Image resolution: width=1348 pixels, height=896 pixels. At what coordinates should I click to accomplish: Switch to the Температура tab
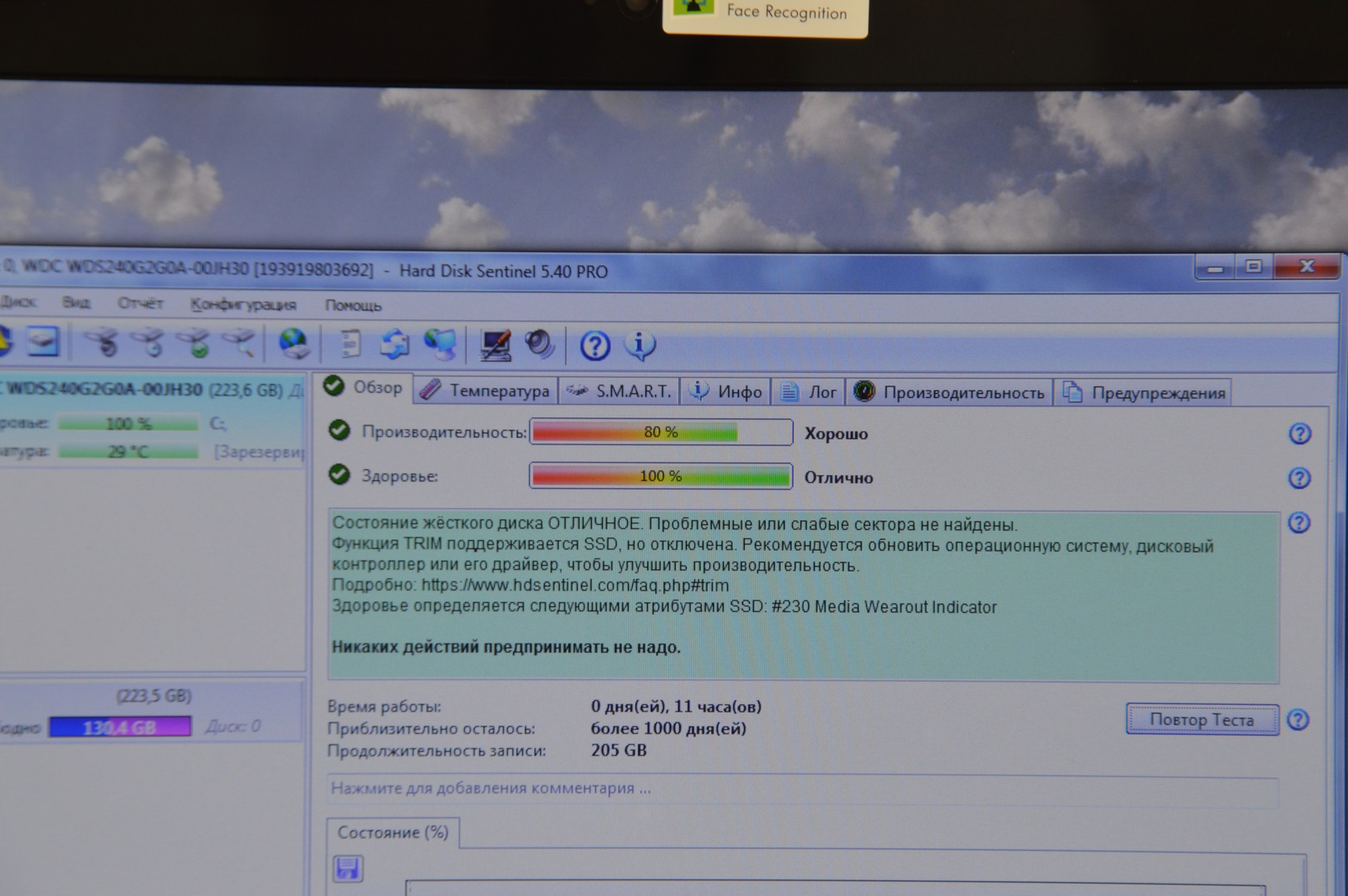486,391
